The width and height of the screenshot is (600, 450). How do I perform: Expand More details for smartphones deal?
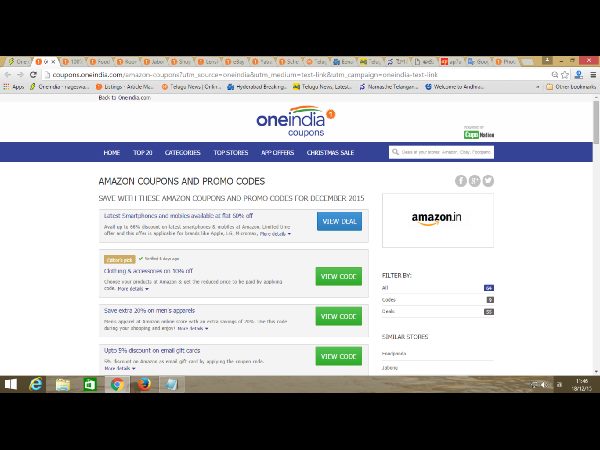point(275,234)
